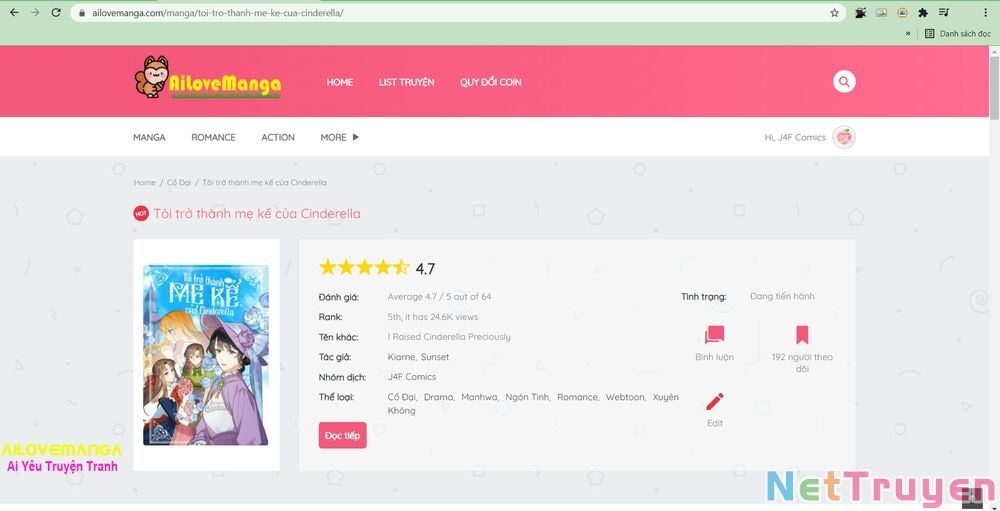The height and width of the screenshot is (511, 1000).
Task: Reload the page with refresh button
Action: pos(57,13)
